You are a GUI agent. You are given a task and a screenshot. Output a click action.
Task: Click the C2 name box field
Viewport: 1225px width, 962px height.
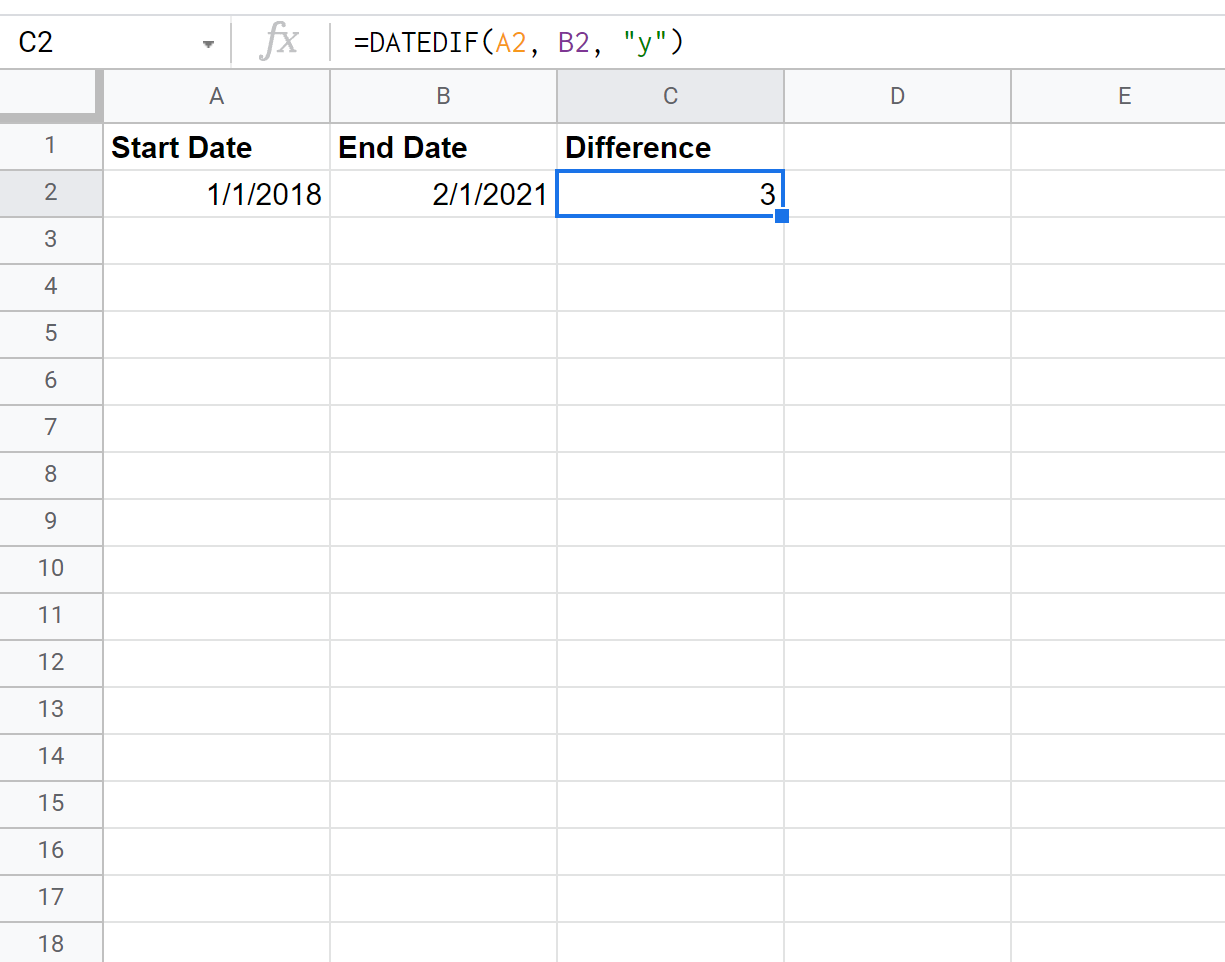point(100,43)
